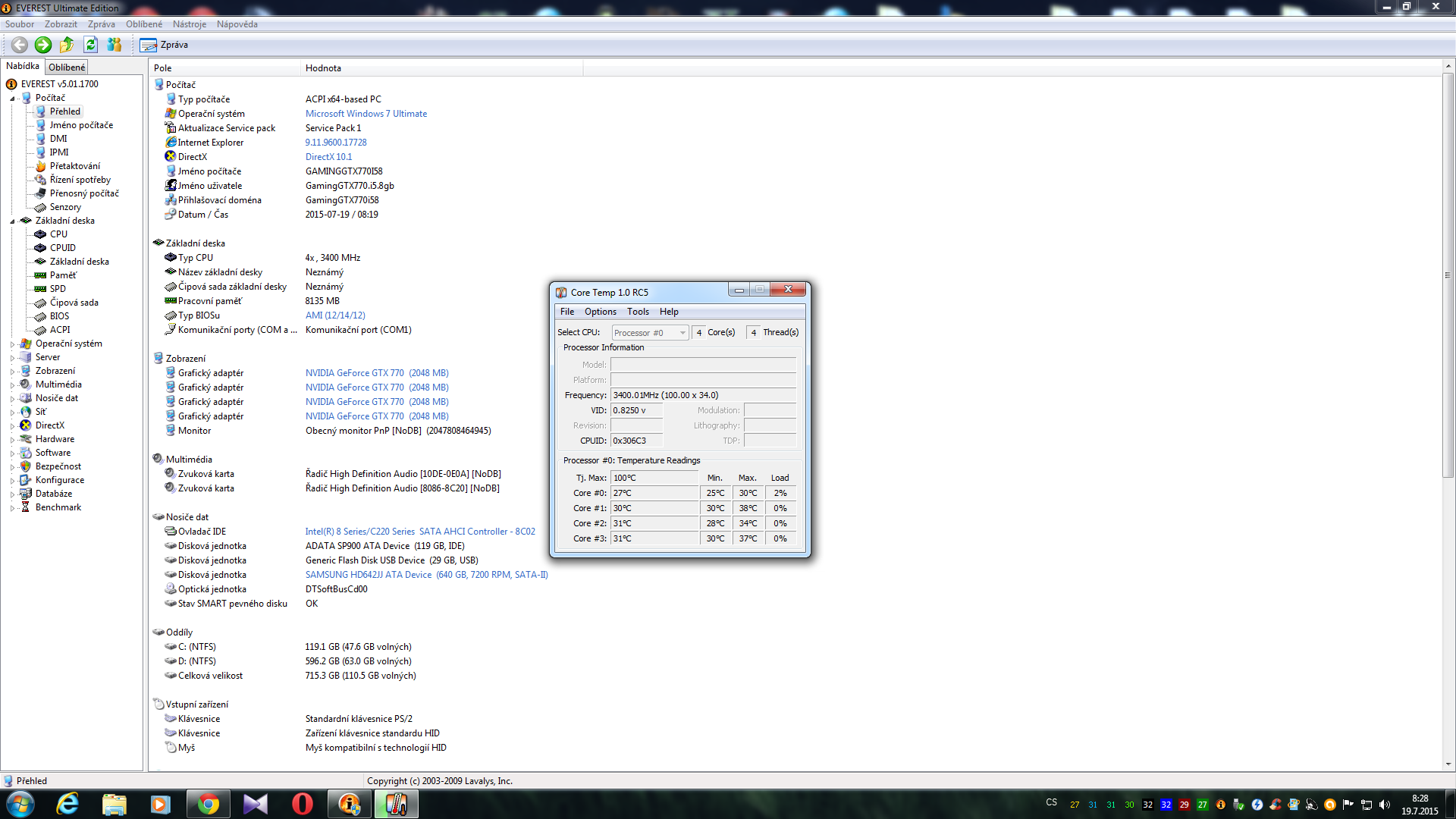This screenshot has height=819, width=1456.
Task: Click the Back navigation arrow in toolbar
Action: (20, 45)
